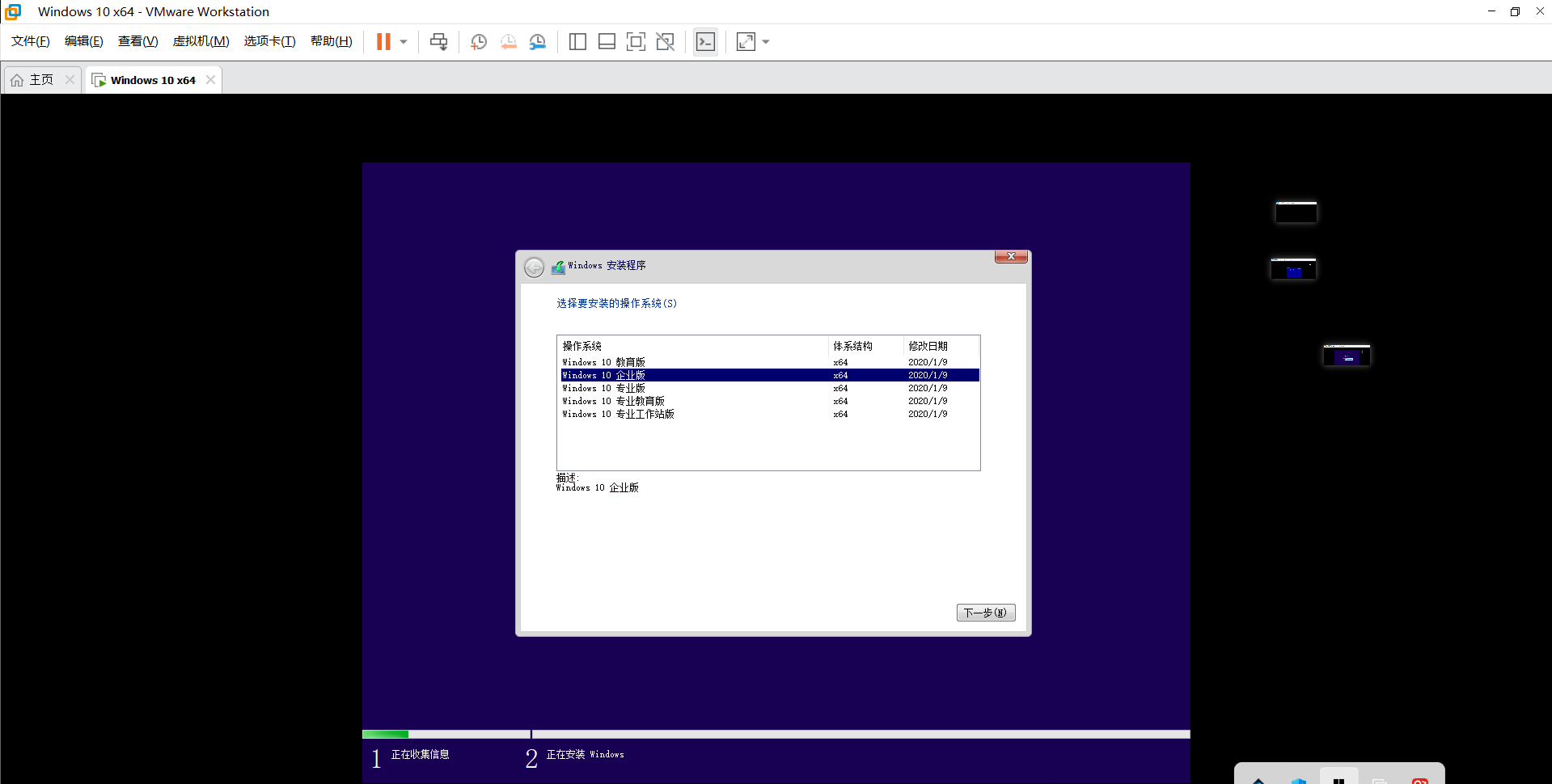
Task: Click the VMware Workstation app icon in title bar
Action: 13,11
